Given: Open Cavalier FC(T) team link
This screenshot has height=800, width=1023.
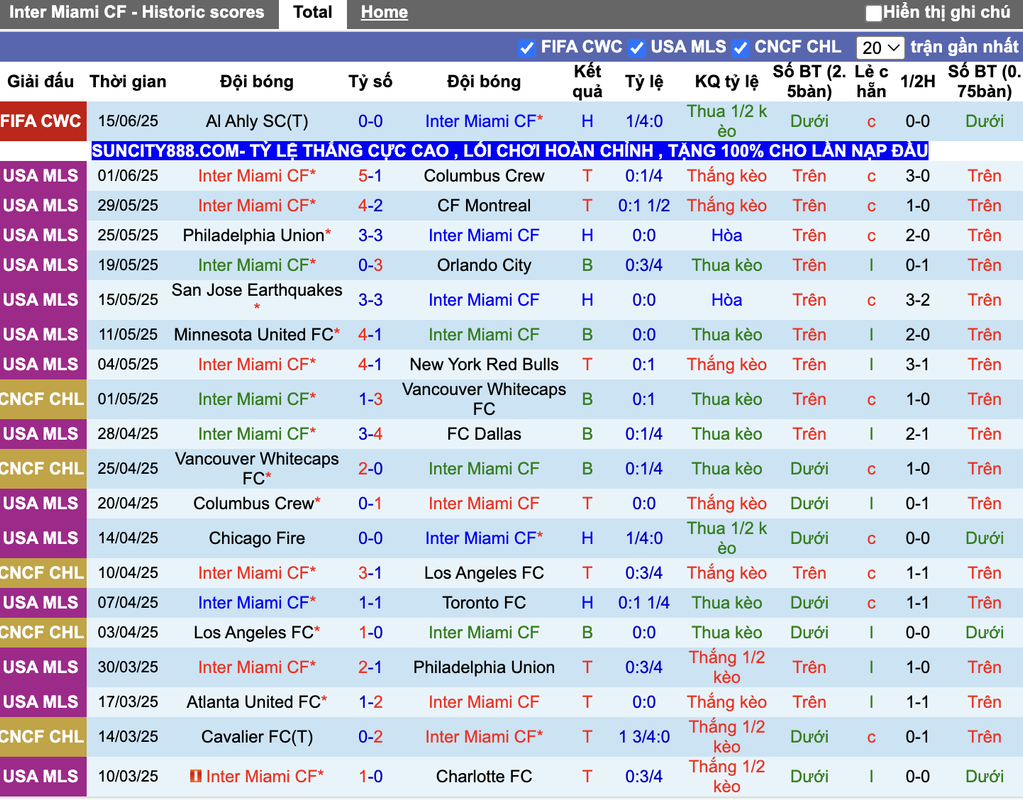Looking at the screenshot, I should click(x=256, y=737).
